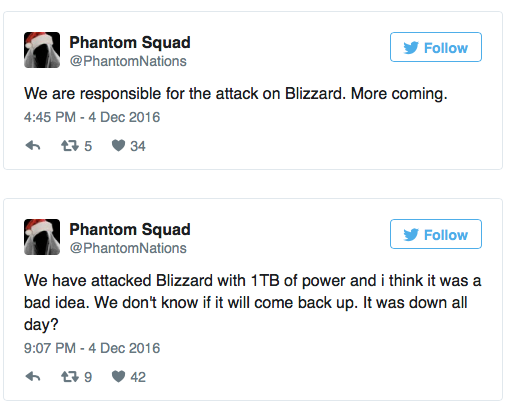Click Follow button on first tweet

436,47
